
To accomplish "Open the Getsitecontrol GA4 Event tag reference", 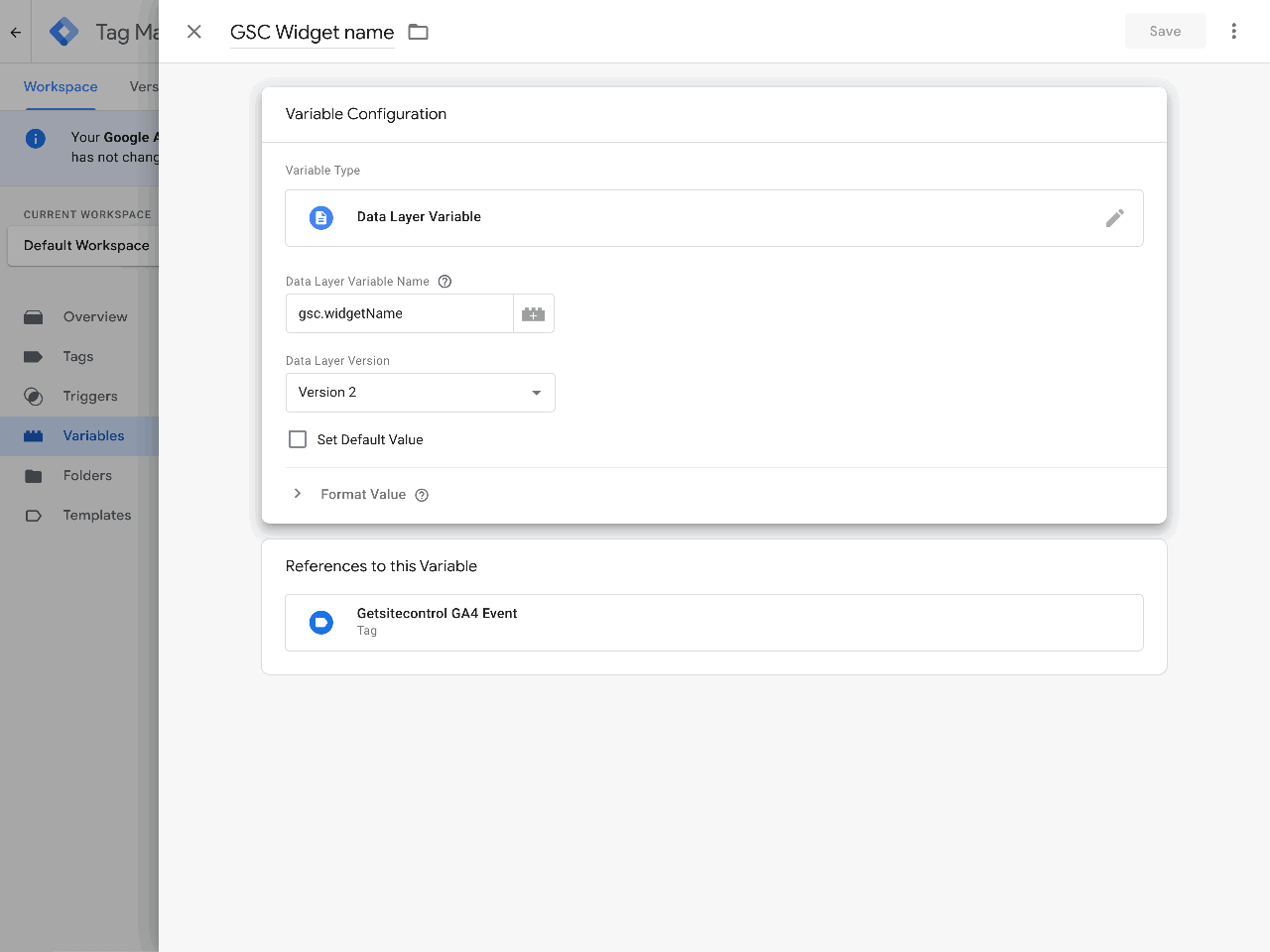I will (713, 622).
